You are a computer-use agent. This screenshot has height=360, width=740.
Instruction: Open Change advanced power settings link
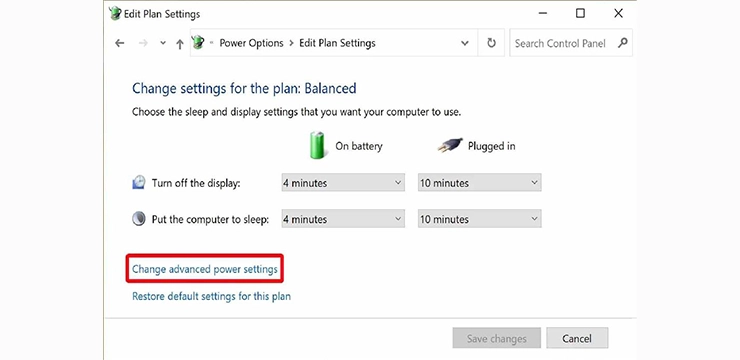click(205, 269)
